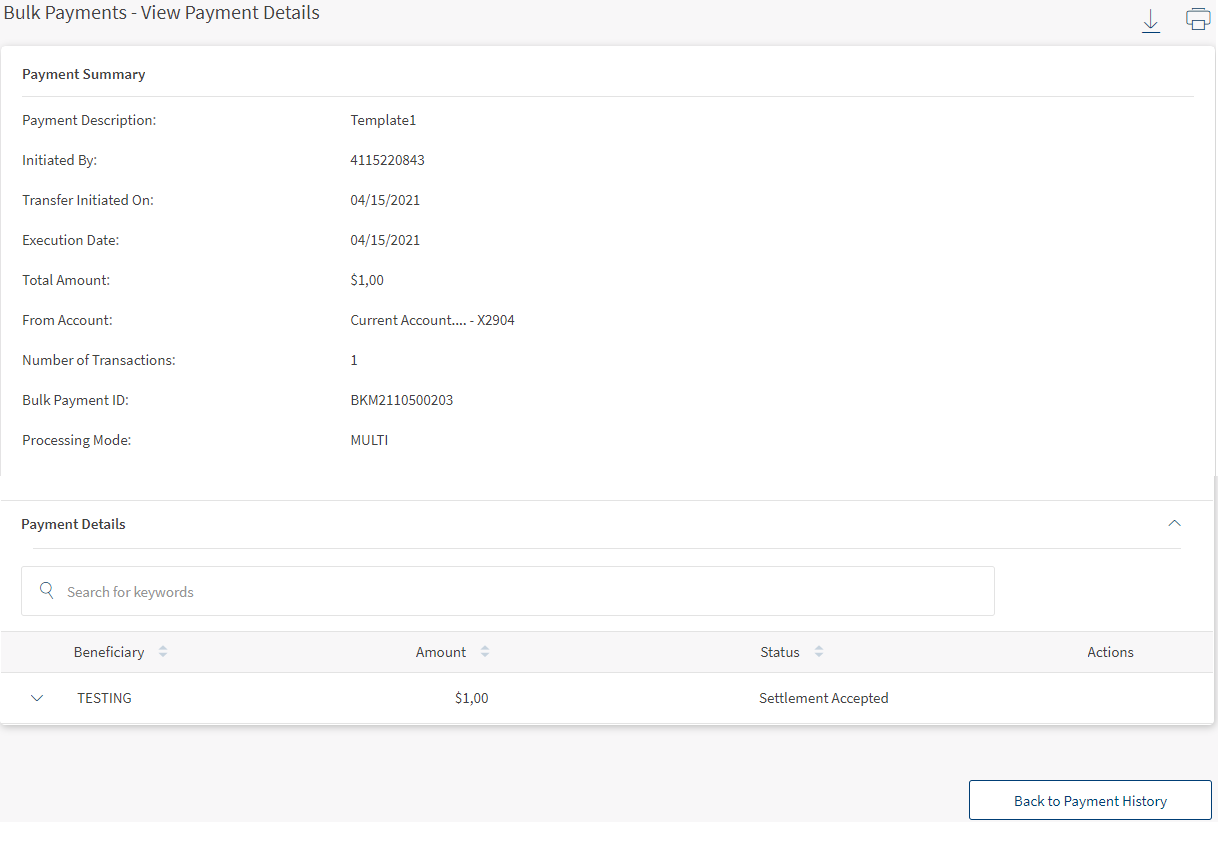Download the payment details
Image resolution: width=1222 pixels, height=842 pixels.
1150,20
